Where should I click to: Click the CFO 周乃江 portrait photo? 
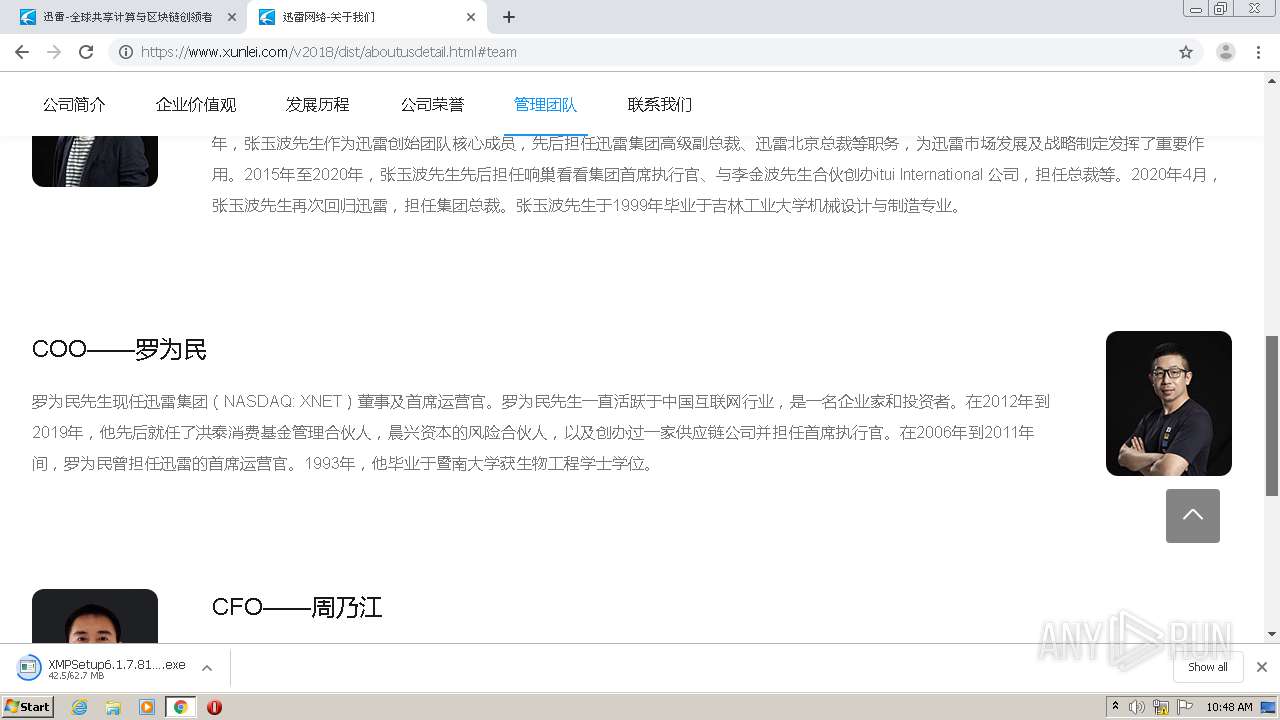click(x=95, y=616)
